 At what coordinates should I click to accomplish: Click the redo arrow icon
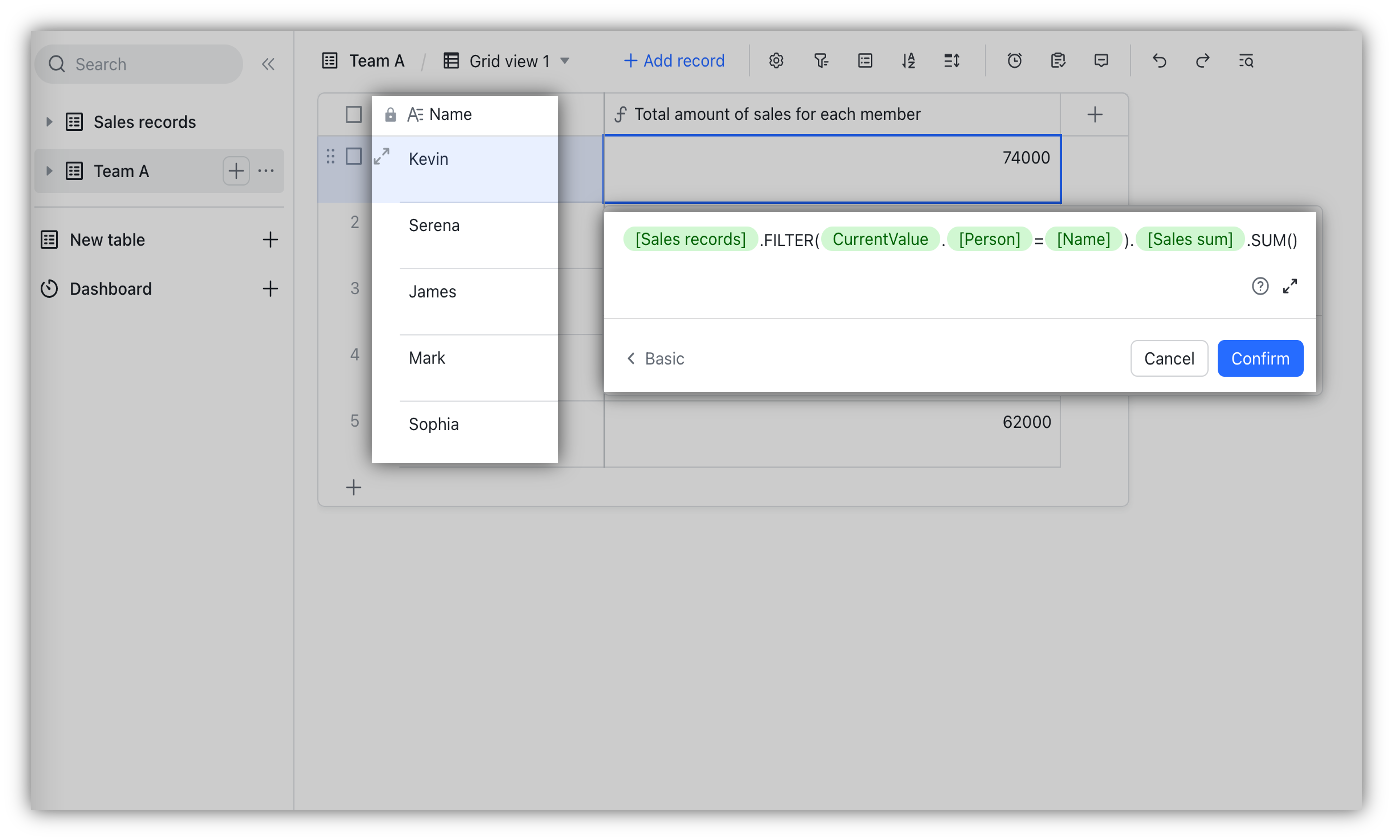pyautogui.click(x=1203, y=61)
